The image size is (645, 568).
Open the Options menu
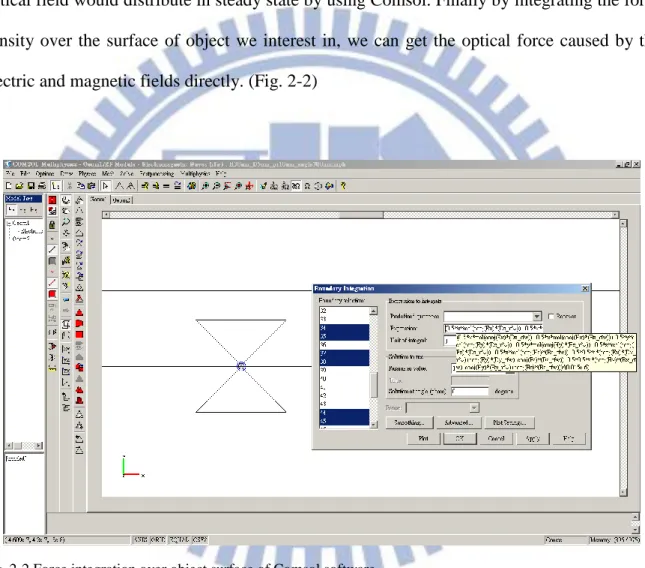44,174
